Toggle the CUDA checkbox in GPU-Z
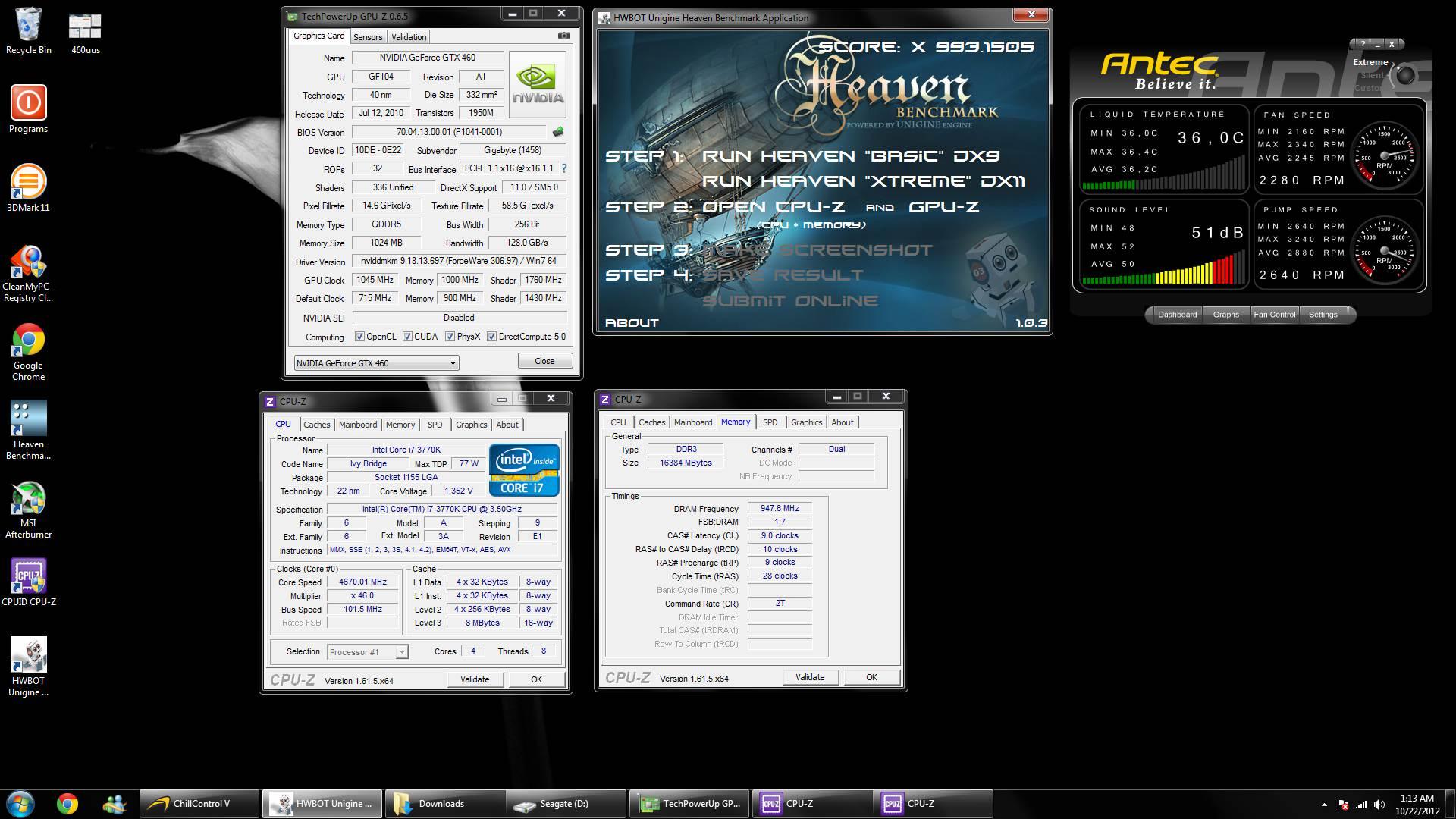 [407, 337]
